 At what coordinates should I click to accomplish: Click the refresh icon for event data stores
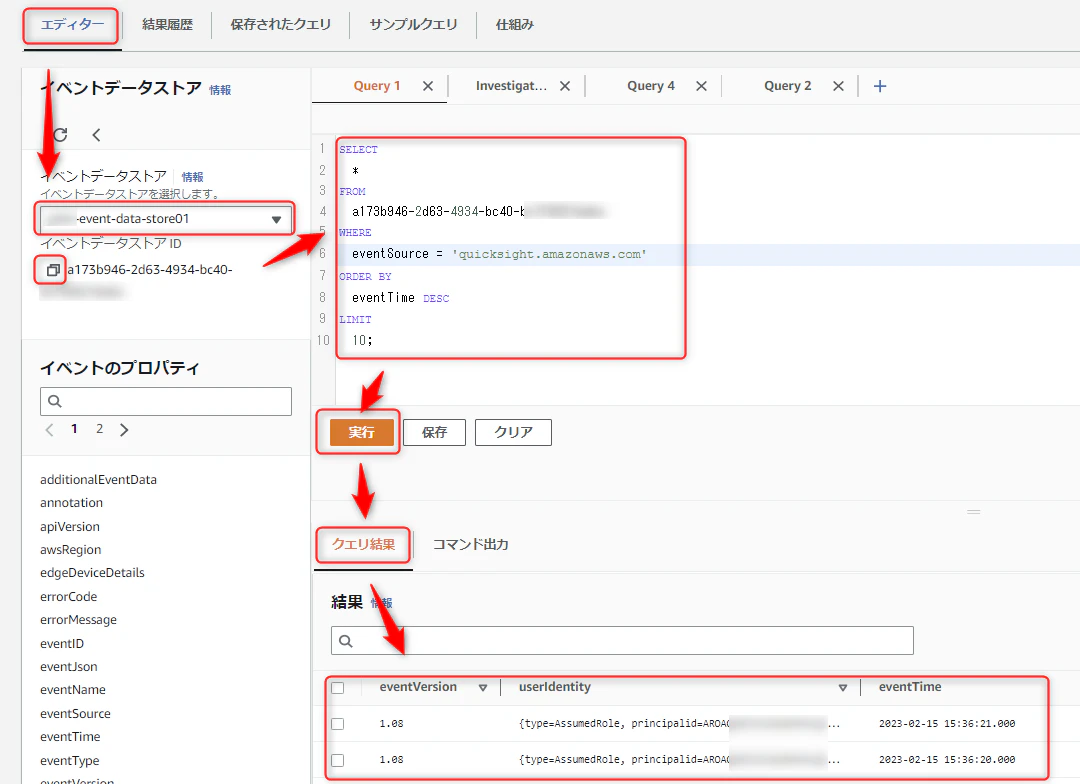click(61, 134)
